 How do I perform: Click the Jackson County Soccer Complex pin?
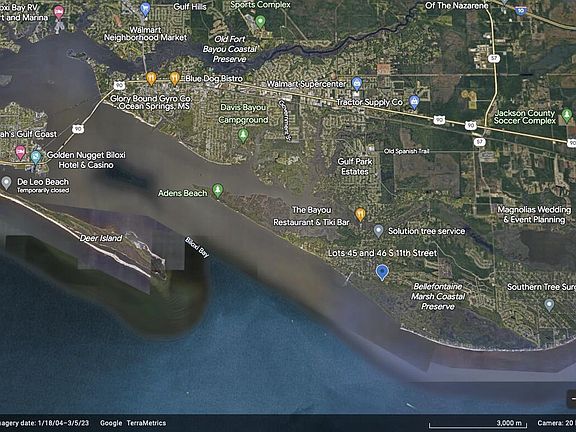pyautogui.click(x=567, y=115)
